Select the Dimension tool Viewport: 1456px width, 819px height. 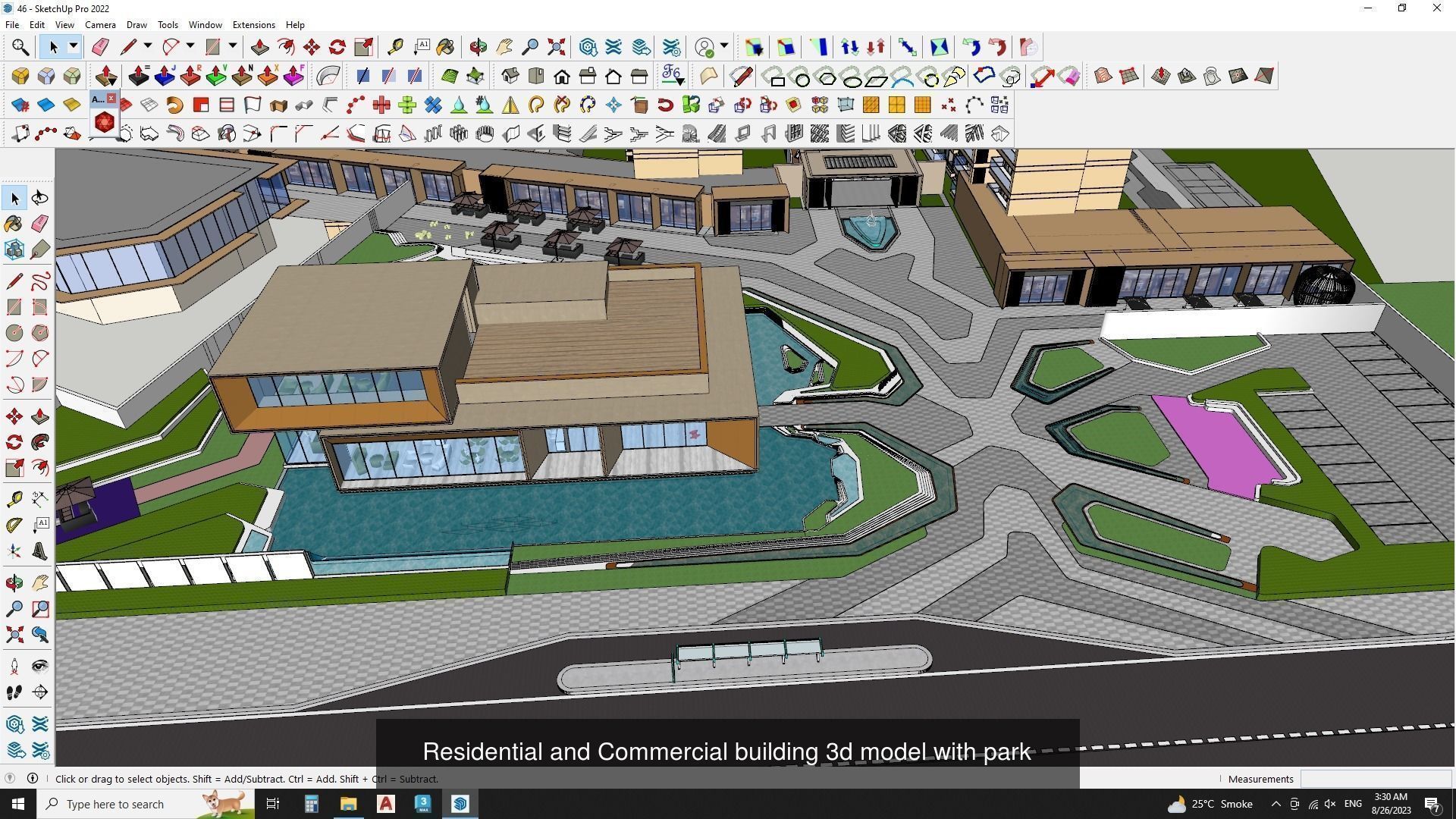click(40, 498)
